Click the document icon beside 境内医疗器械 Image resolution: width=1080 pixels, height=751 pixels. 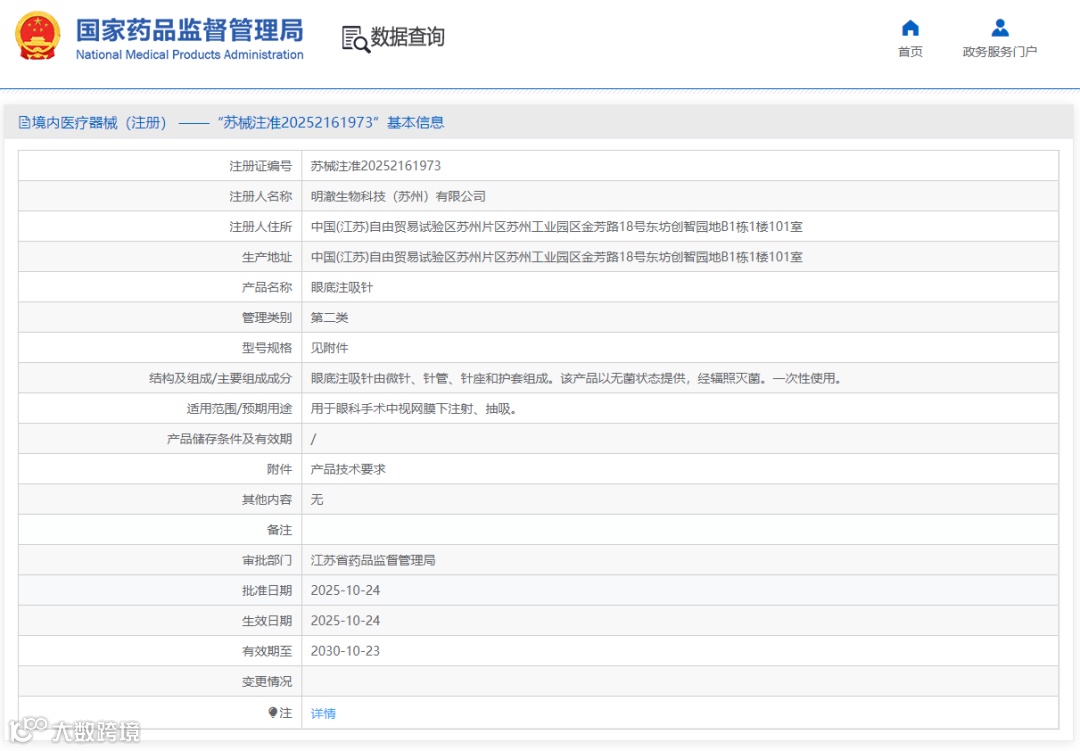point(24,123)
